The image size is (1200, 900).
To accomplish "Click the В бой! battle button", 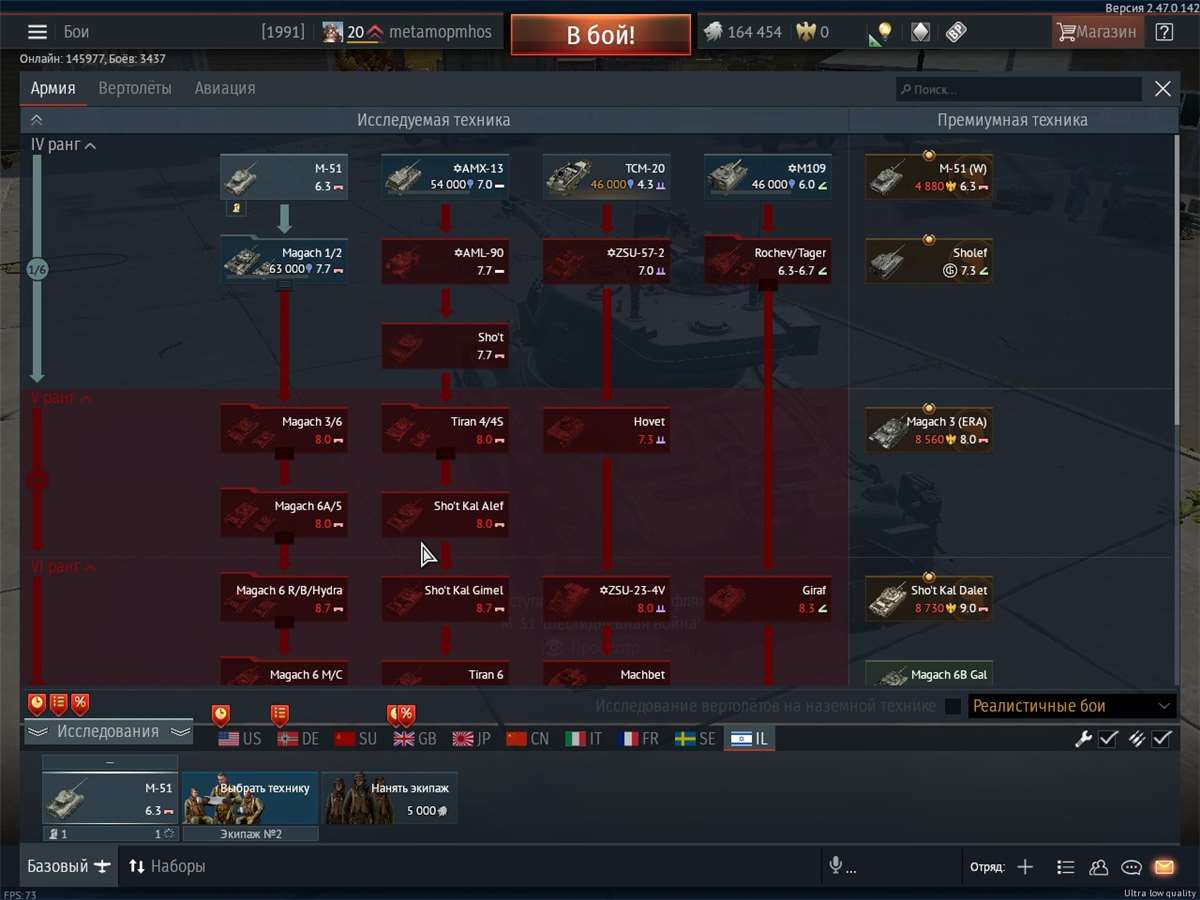I will point(600,35).
